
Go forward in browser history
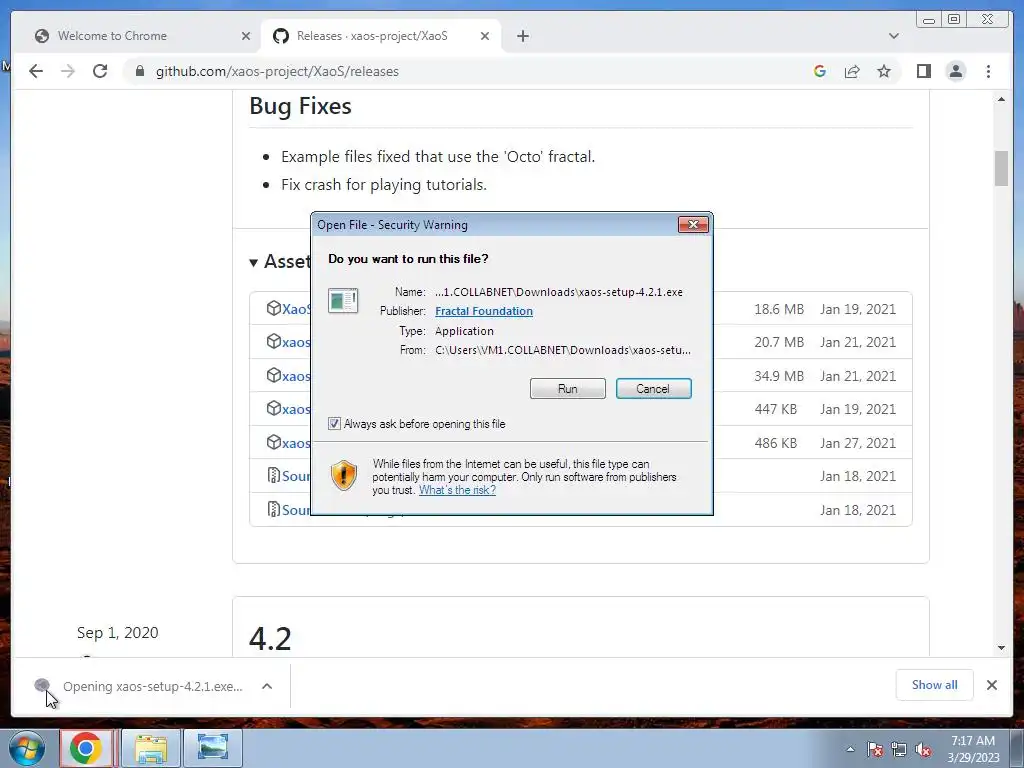pos(68,71)
